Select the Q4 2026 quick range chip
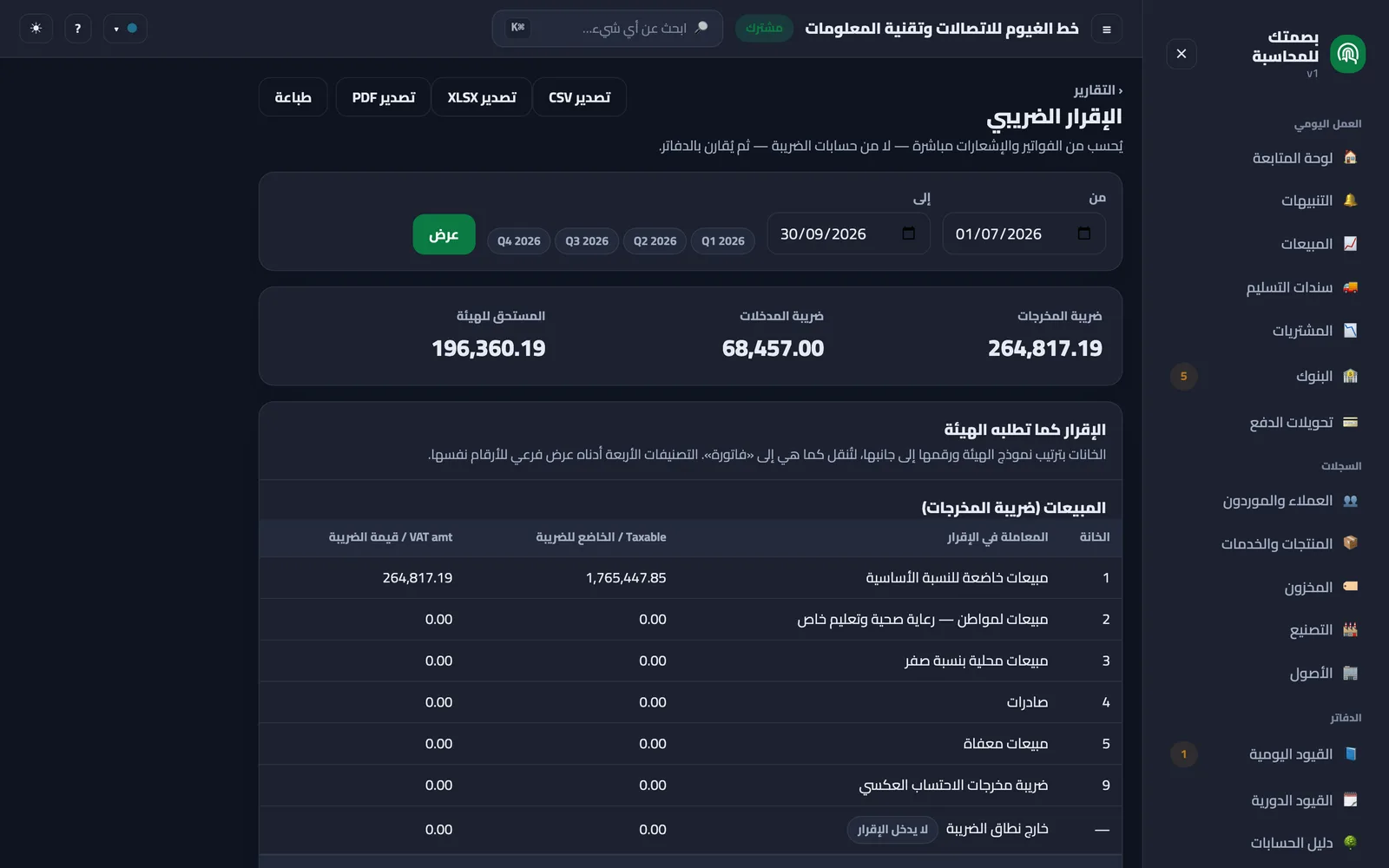The width and height of the screenshot is (1389, 868). (519, 241)
